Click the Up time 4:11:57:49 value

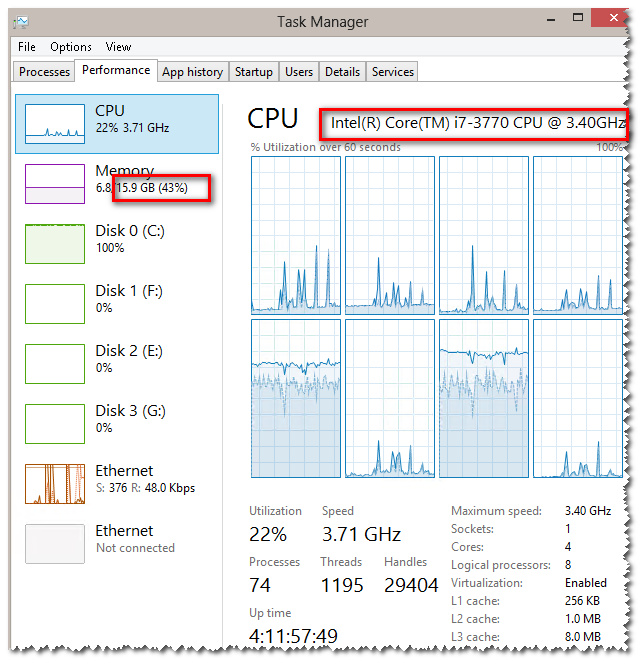coord(293,636)
